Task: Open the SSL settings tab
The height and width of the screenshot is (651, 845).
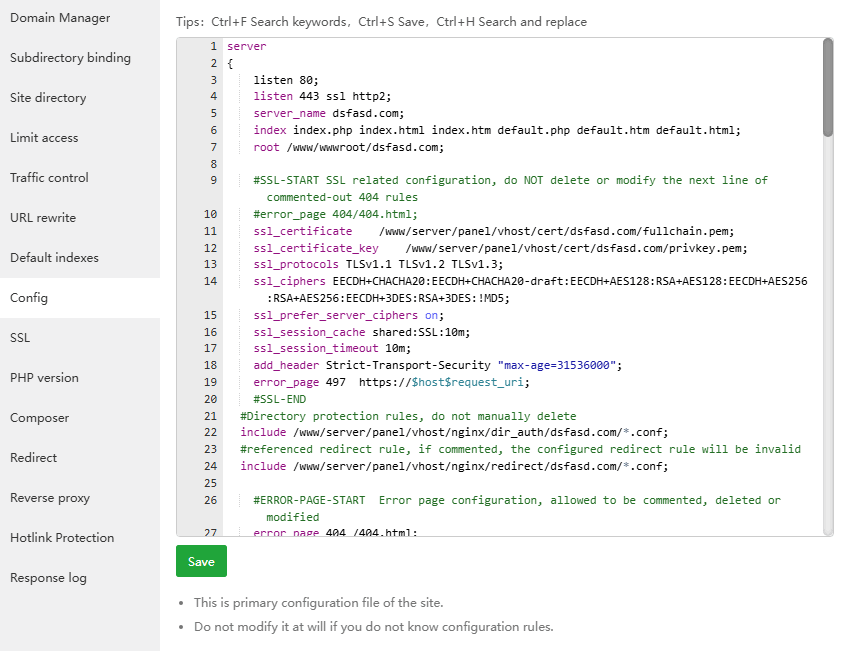Action: (x=20, y=338)
